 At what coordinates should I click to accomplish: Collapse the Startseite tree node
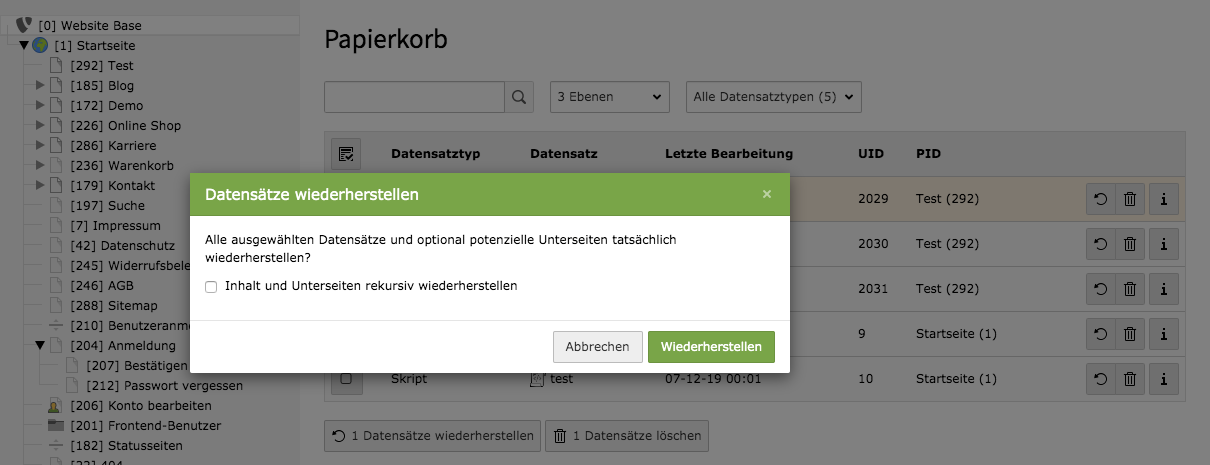click(x=24, y=45)
